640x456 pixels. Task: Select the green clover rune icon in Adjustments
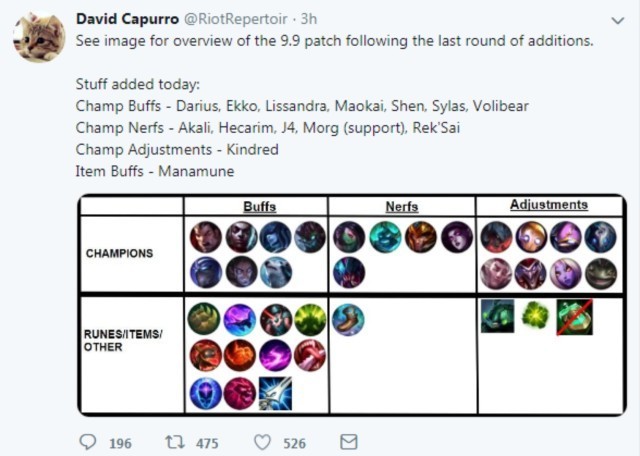(536, 316)
